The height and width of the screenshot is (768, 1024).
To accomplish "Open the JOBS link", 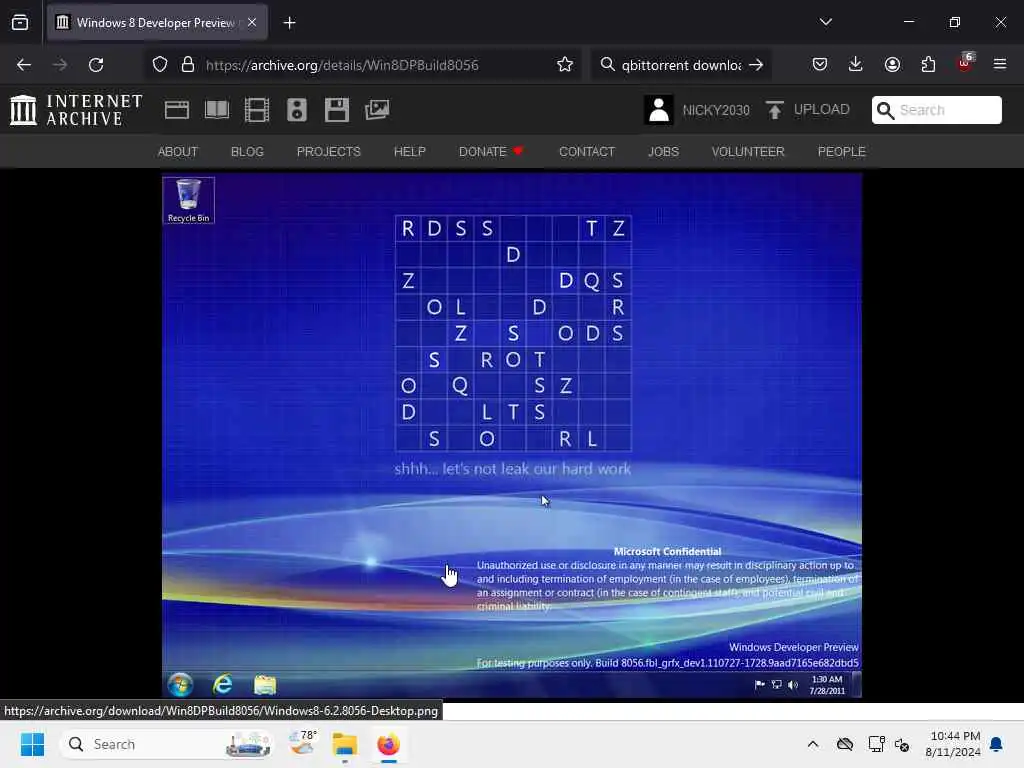I will (663, 152).
